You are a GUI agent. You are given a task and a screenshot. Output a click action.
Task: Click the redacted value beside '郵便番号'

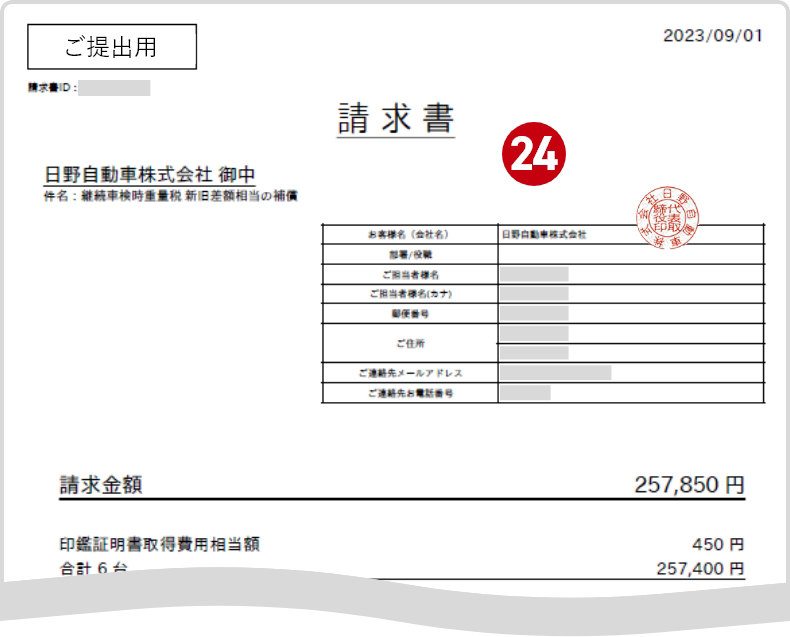click(x=534, y=313)
